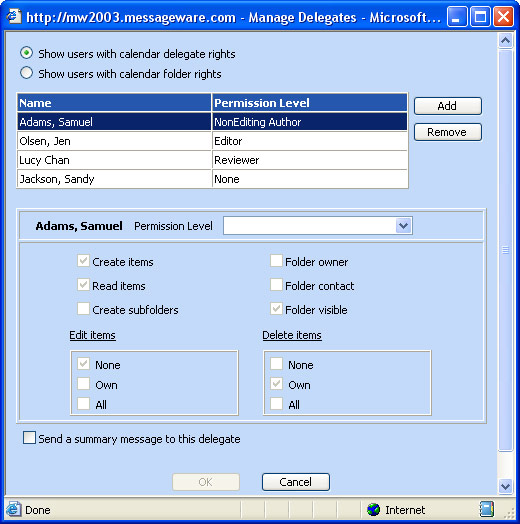Click the Done status text
The image size is (520, 524).
tap(38, 510)
